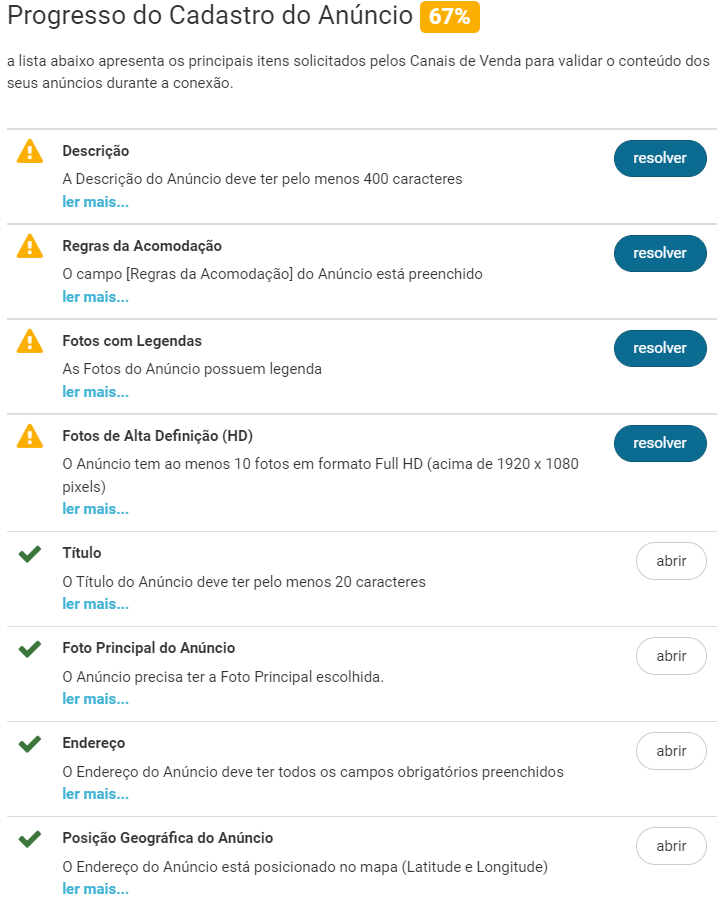Click abrir for Posição Geográfica do Anúncio

pyautogui.click(x=671, y=846)
